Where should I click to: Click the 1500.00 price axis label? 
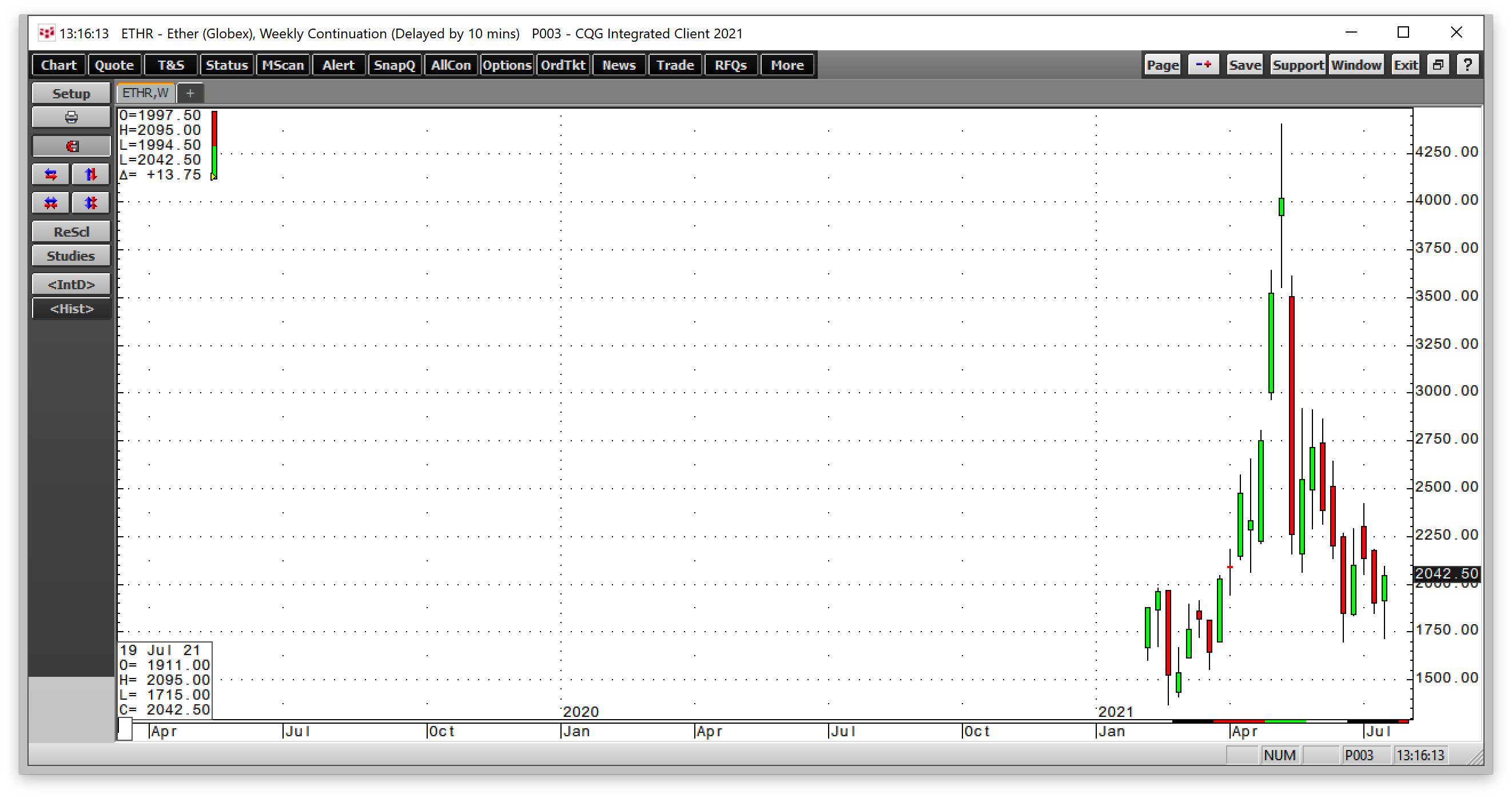(1447, 678)
